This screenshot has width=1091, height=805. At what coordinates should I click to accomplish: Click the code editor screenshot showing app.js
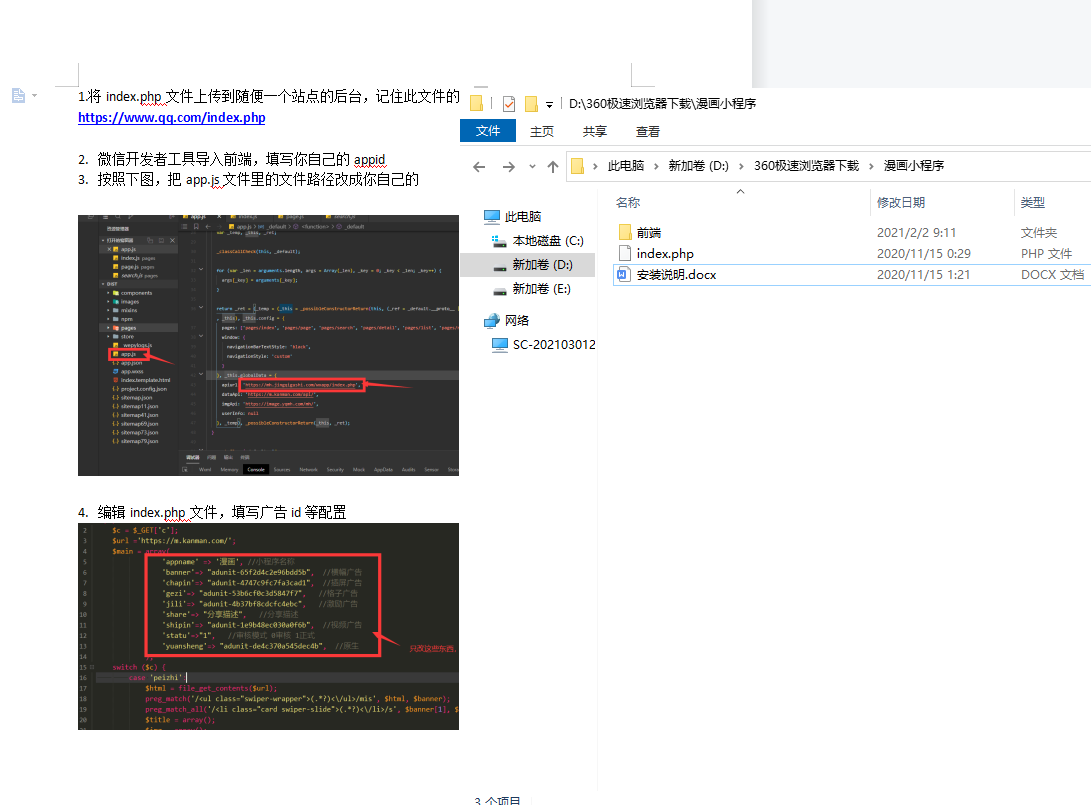[269, 345]
